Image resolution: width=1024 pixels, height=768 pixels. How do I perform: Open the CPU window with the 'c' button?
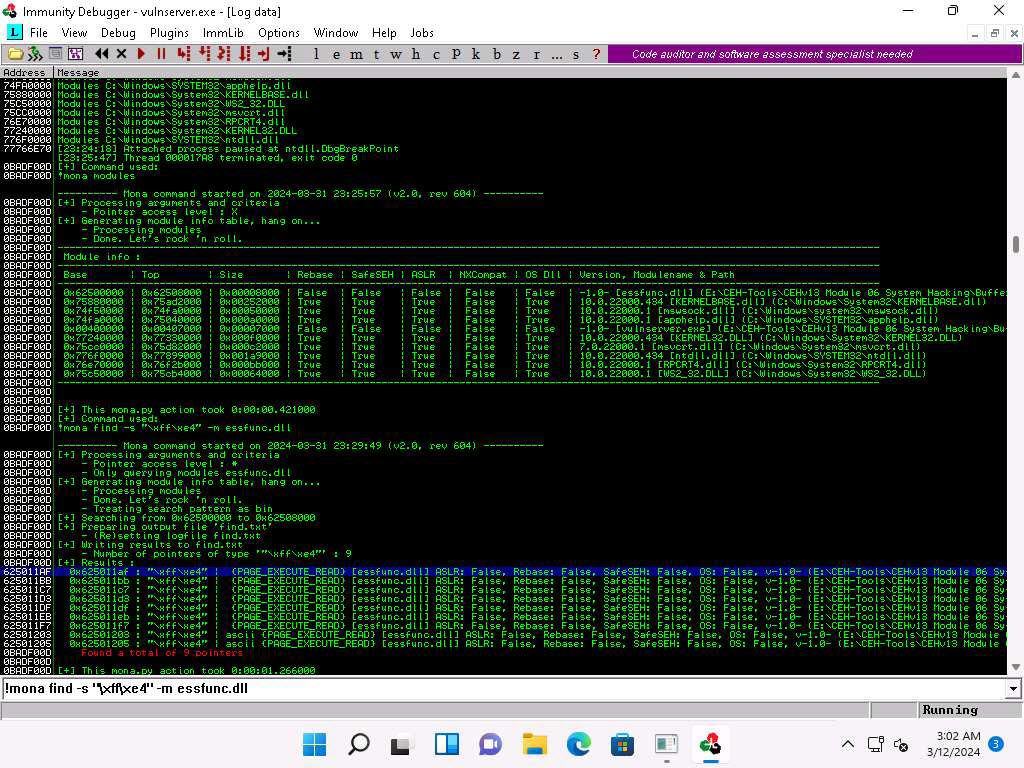click(436, 54)
